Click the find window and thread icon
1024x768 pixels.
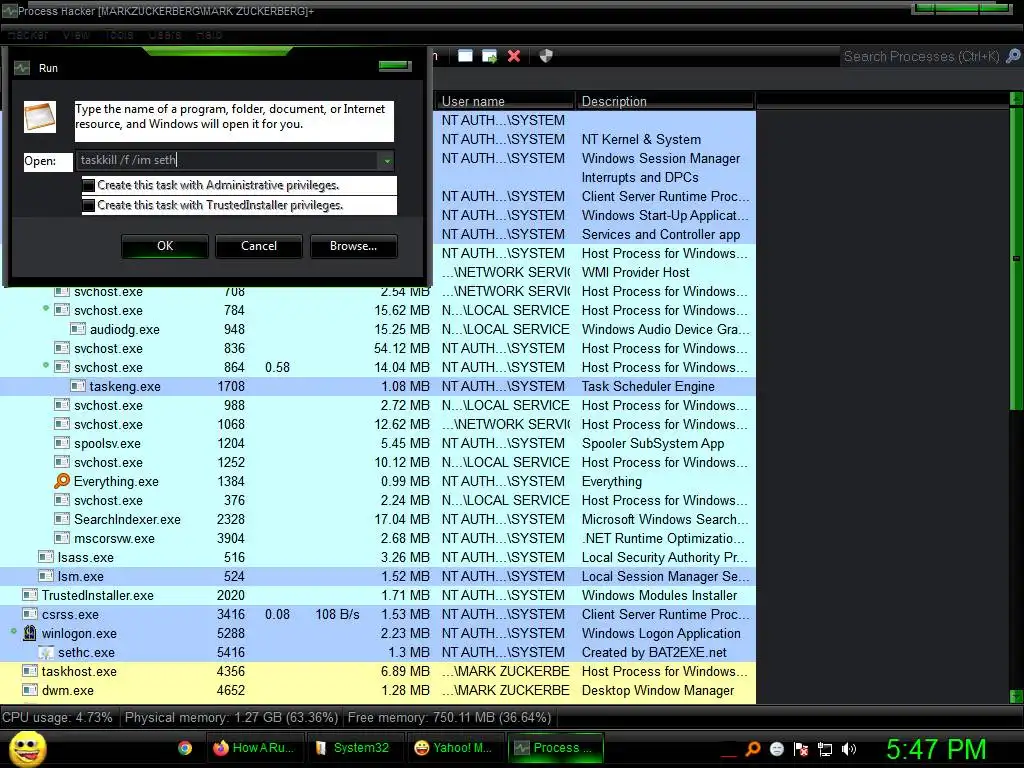[489, 56]
